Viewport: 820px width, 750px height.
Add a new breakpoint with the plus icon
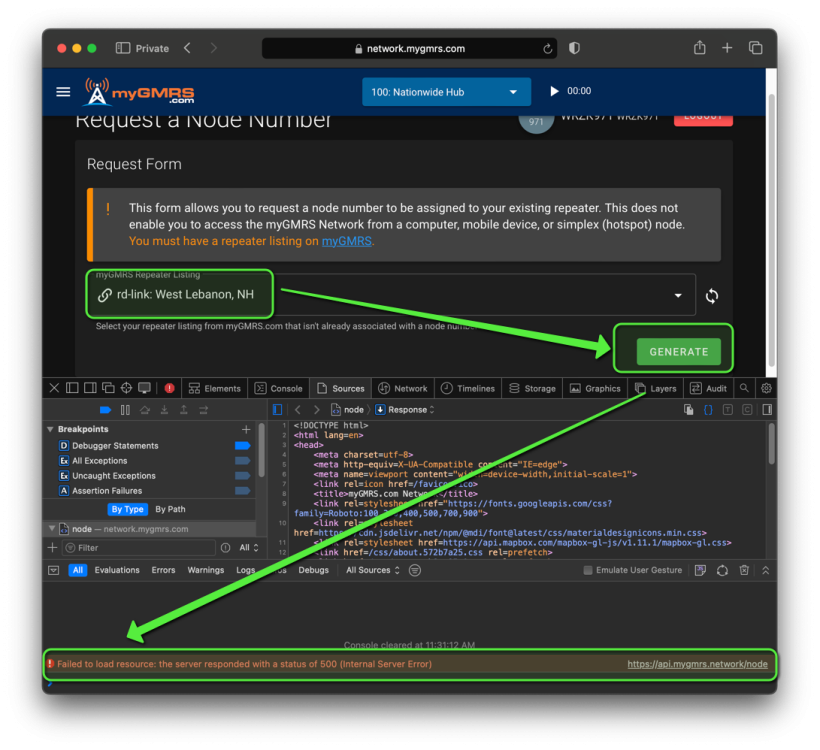point(247,429)
